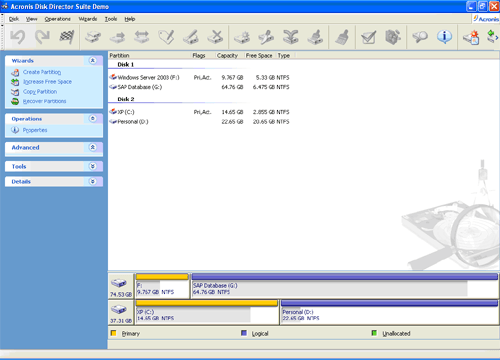Select F: partition block in disk map

(x=162, y=286)
